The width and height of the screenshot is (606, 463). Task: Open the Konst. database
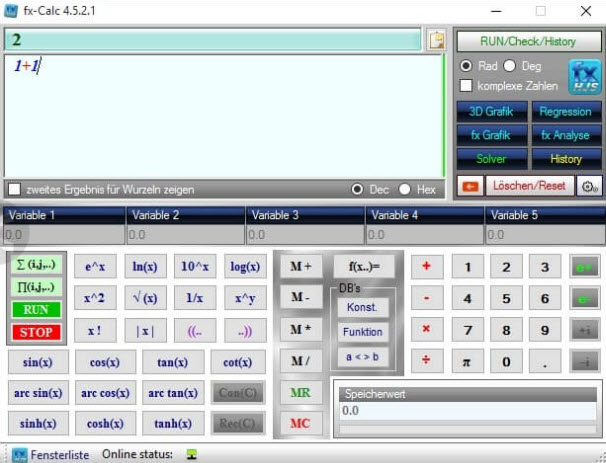pos(363,307)
